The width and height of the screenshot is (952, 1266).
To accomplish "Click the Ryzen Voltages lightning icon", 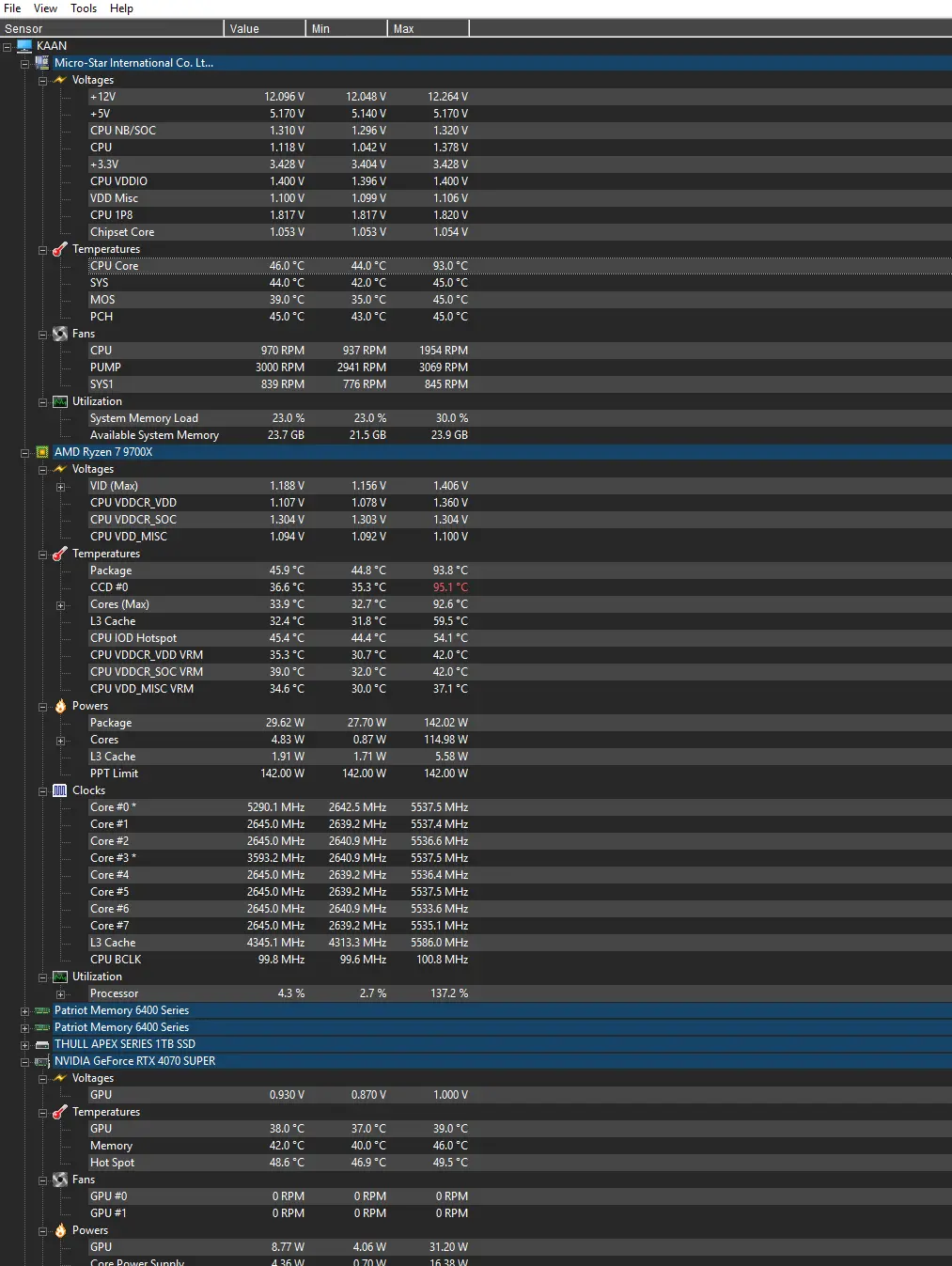I will pos(60,469).
